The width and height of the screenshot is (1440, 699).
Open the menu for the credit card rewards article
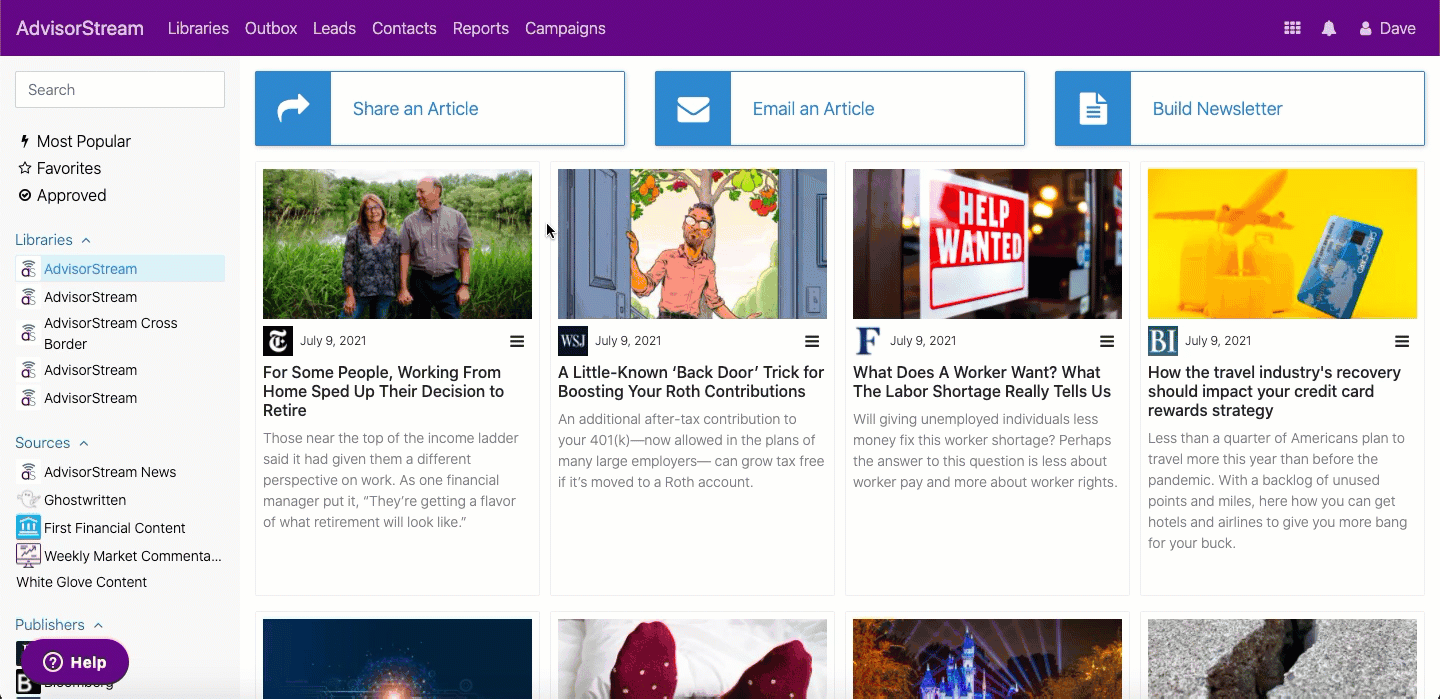pyautogui.click(x=1402, y=341)
